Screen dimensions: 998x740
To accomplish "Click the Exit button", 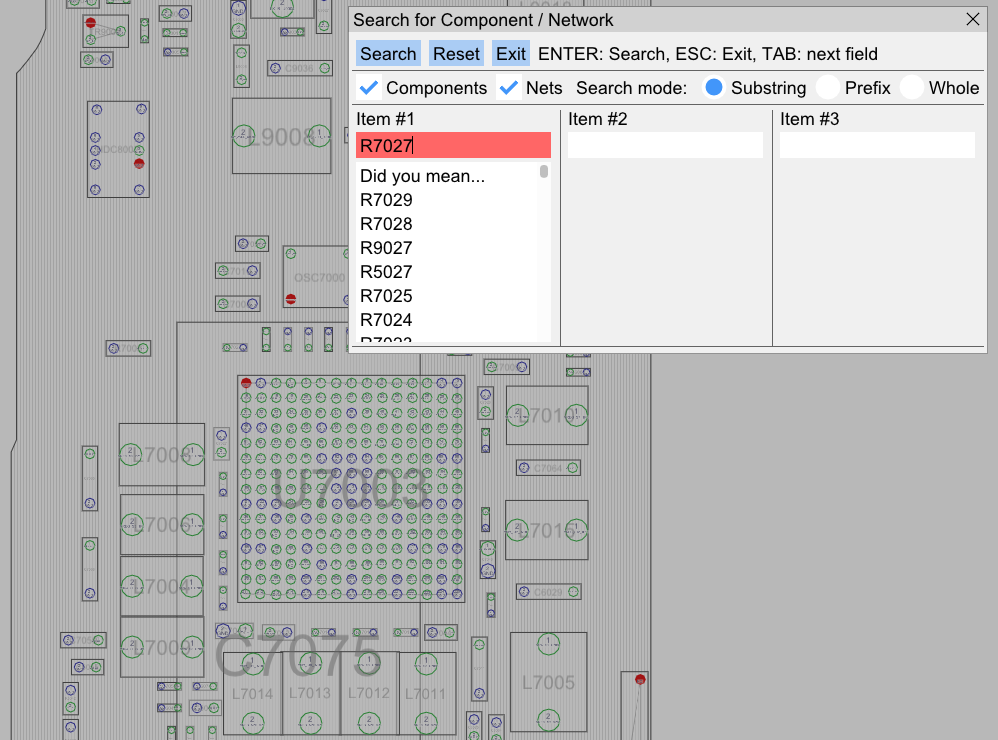I will pyautogui.click(x=510, y=54).
